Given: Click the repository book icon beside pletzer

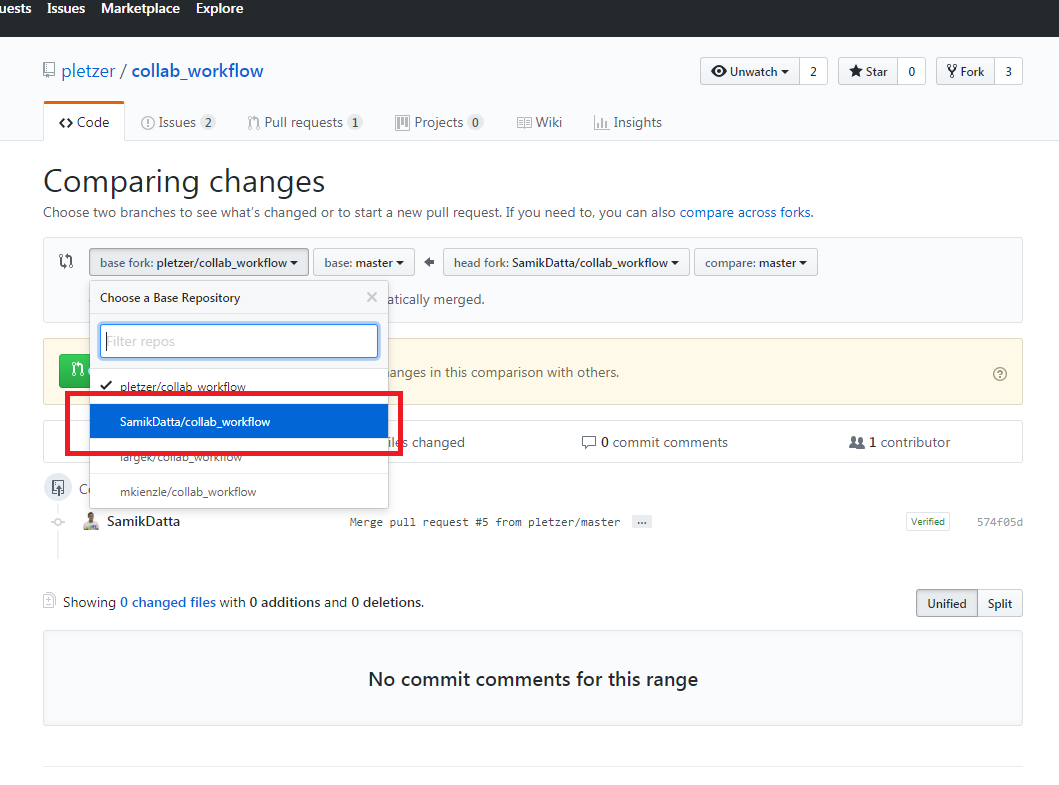Looking at the screenshot, I should 49,70.
